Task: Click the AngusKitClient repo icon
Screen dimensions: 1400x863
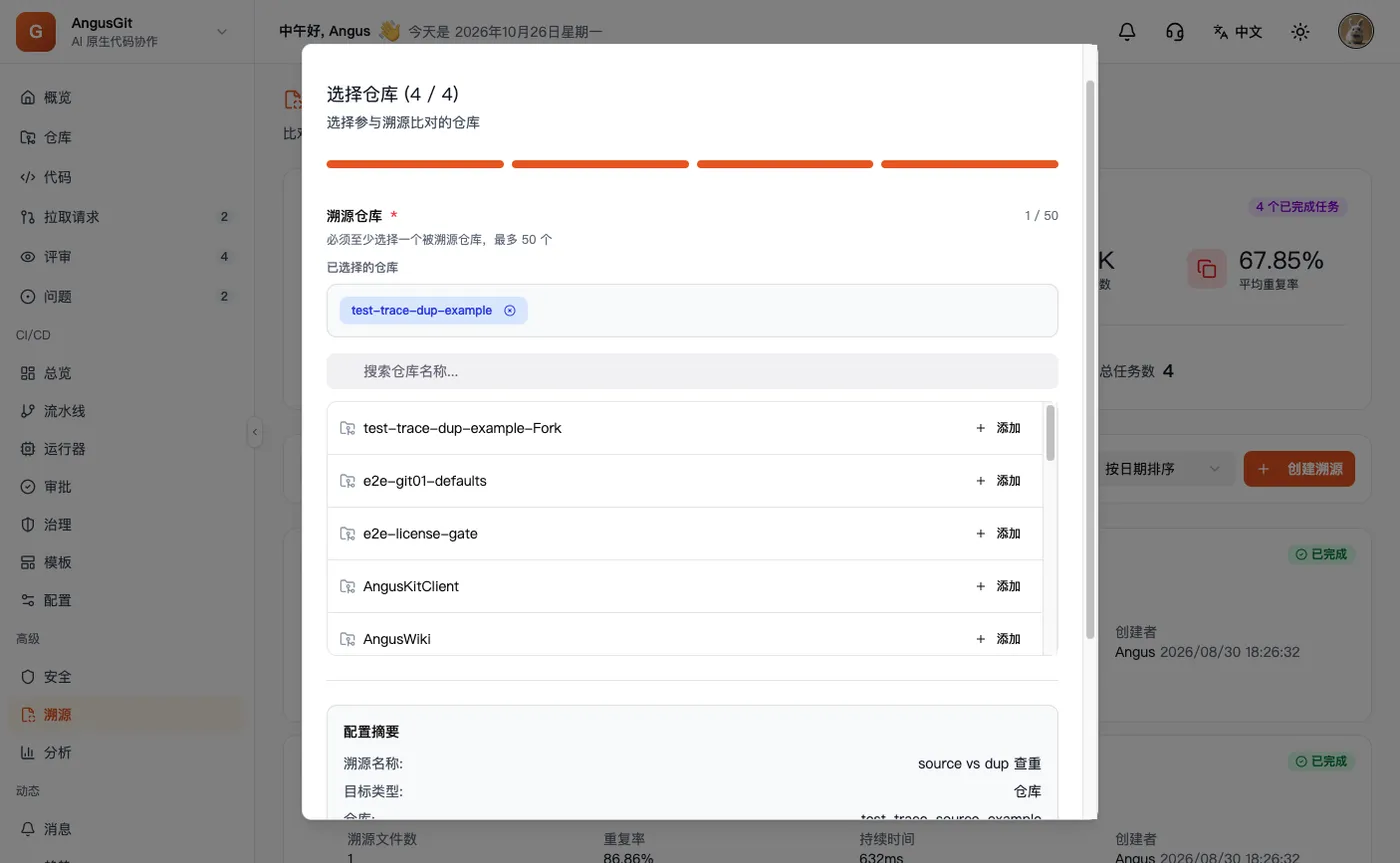Action: point(348,586)
